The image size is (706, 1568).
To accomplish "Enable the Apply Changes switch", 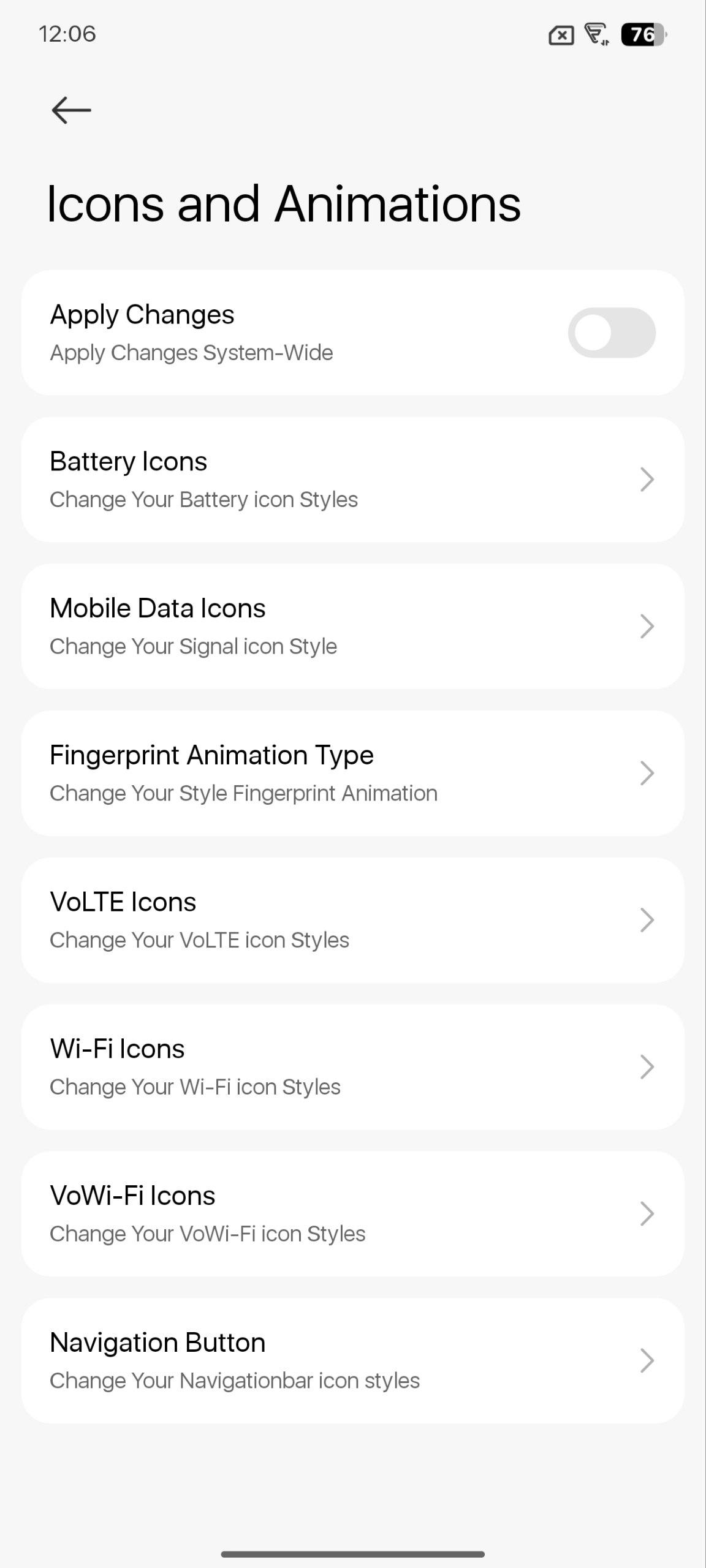I will (612, 333).
